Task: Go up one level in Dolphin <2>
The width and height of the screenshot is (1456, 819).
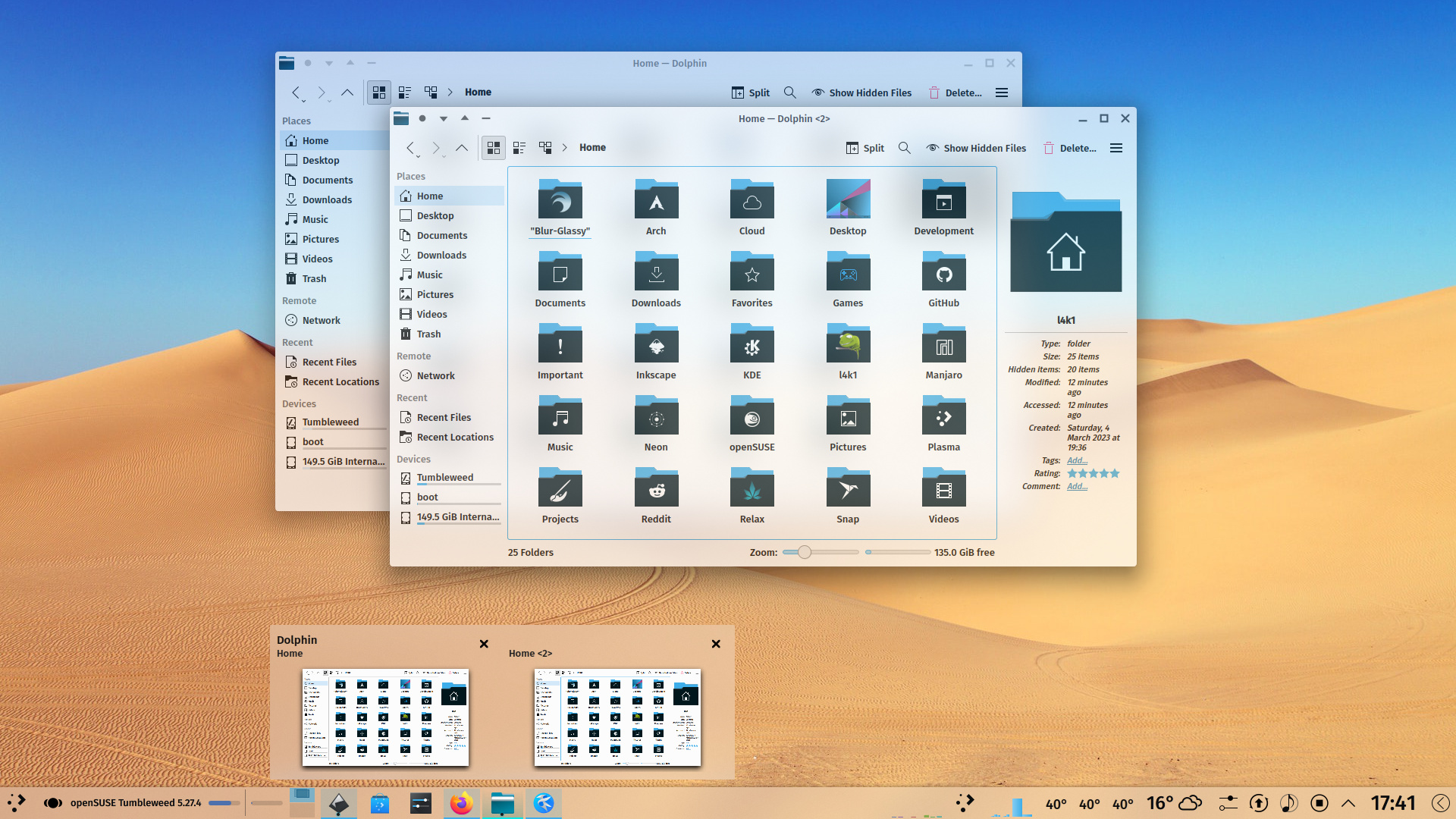Action: pos(462,148)
